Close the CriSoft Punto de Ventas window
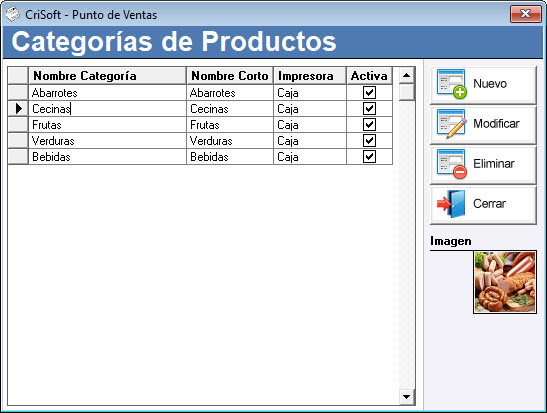The width and height of the screenshot is (547, 413). tap(525, 14)
